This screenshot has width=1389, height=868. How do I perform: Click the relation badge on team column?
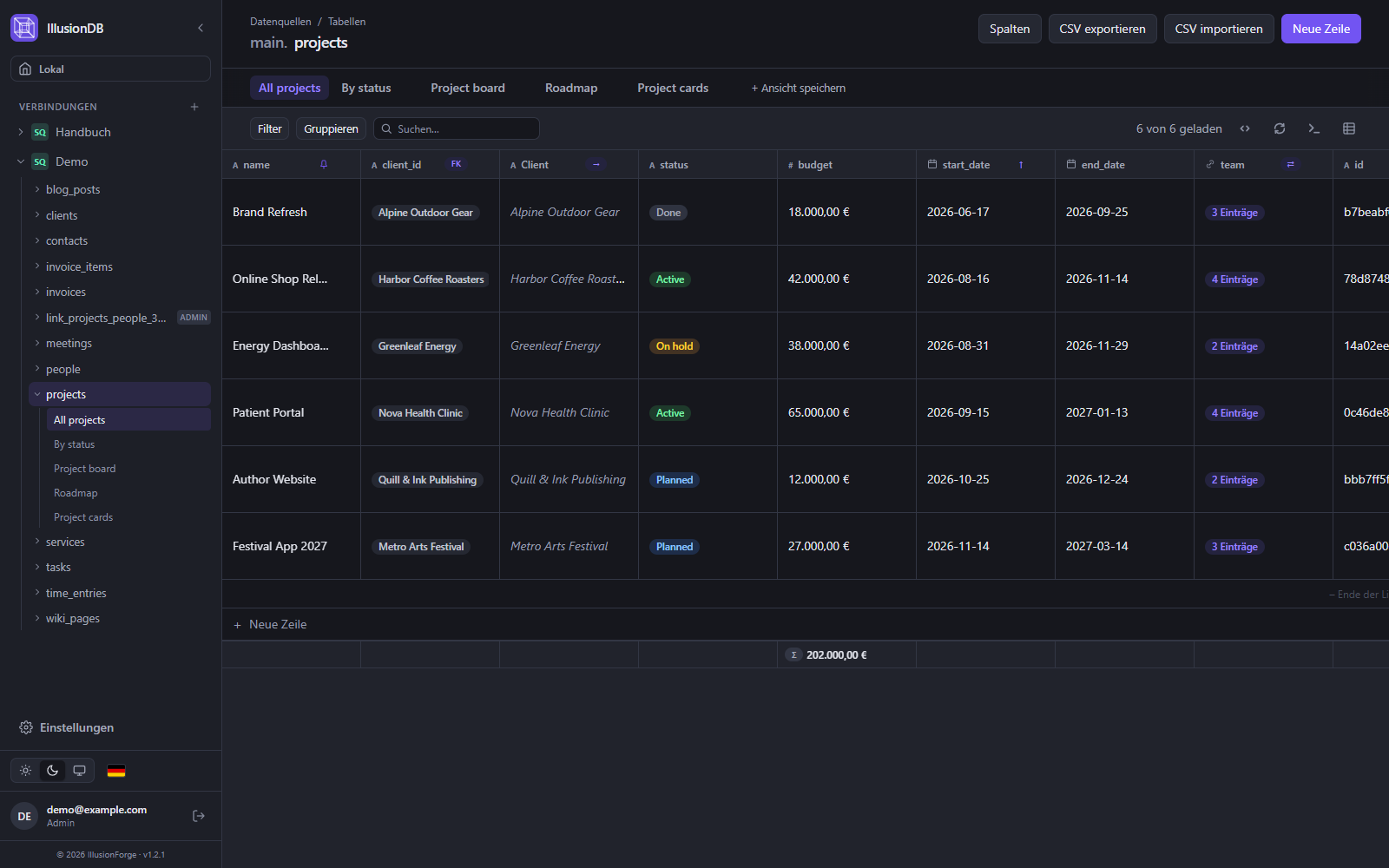point(1290,164)
